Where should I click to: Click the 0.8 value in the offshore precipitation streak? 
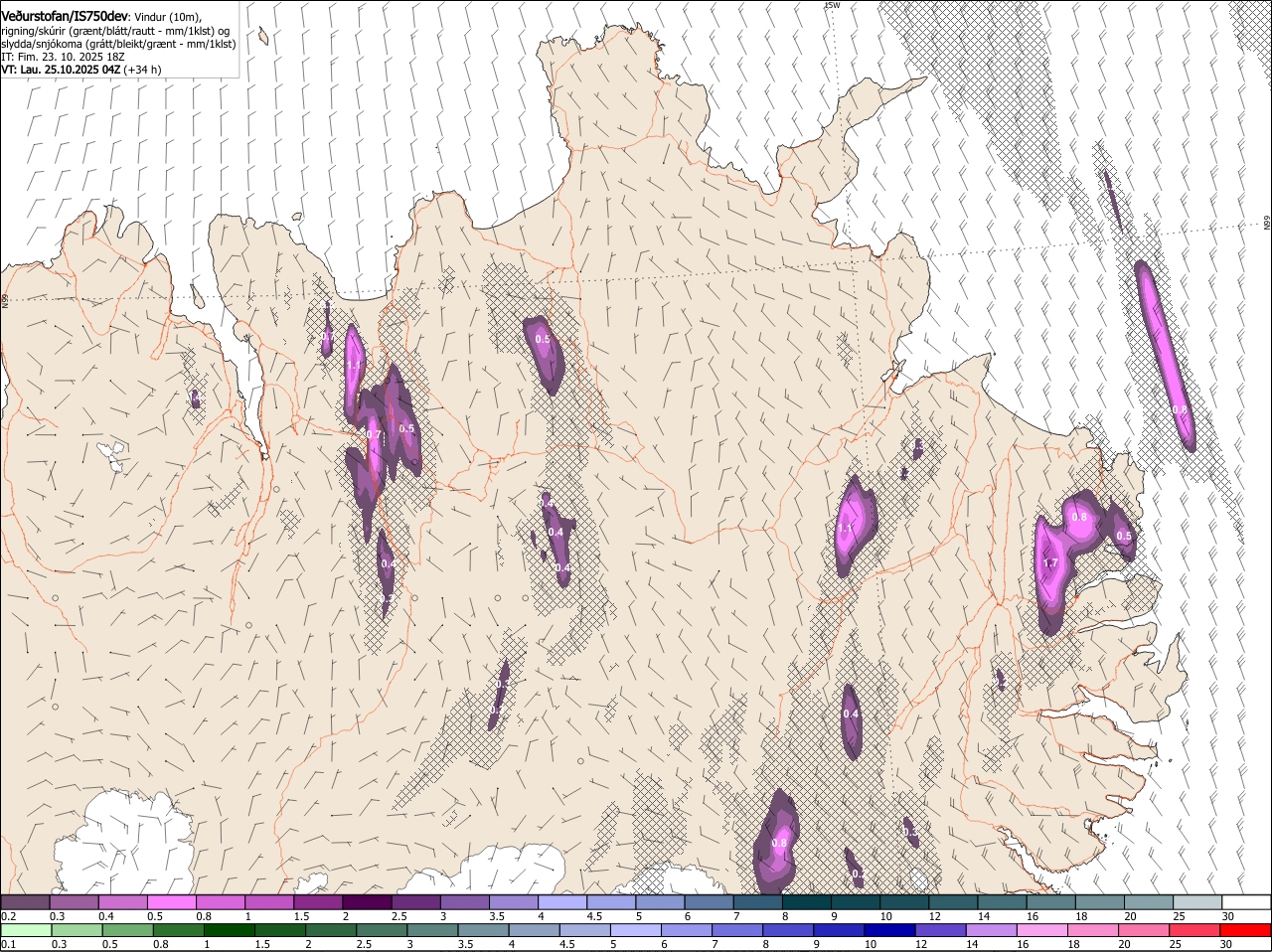tap(1180, 409)
